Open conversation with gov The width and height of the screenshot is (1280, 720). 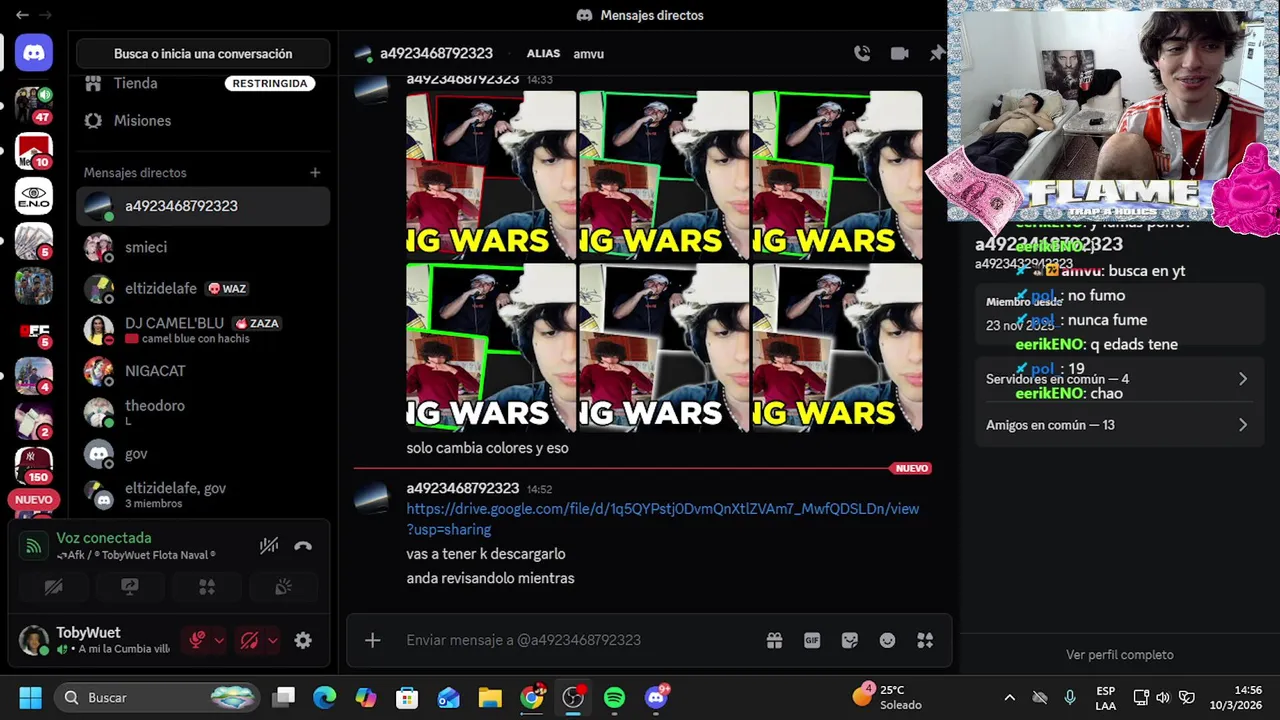203,454
